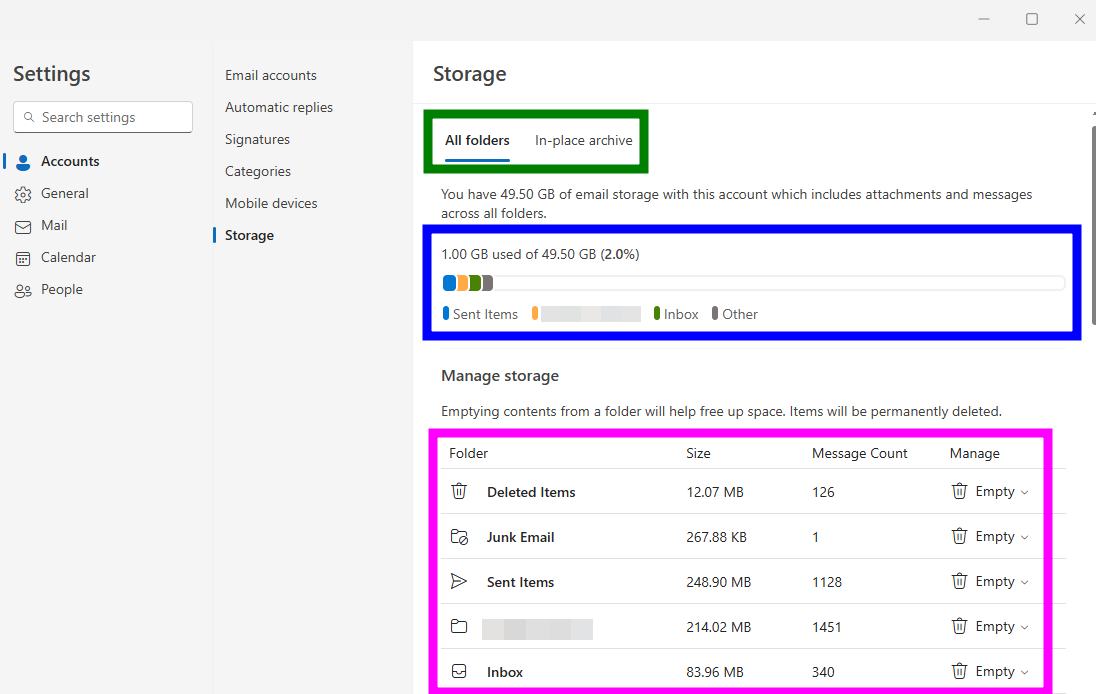
Task: Click the trash icon beside Sent Items Empty
Action: pyautogui.click(x=959, y=581)
